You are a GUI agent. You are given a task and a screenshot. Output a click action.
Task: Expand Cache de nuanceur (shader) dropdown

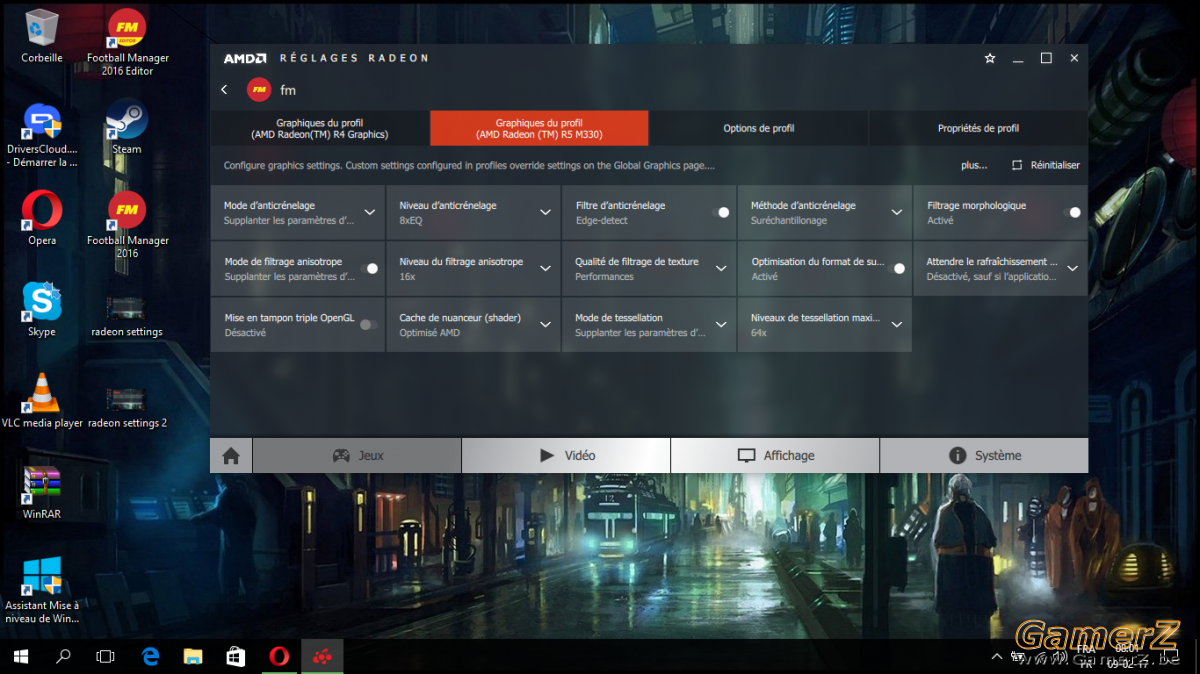545,324
